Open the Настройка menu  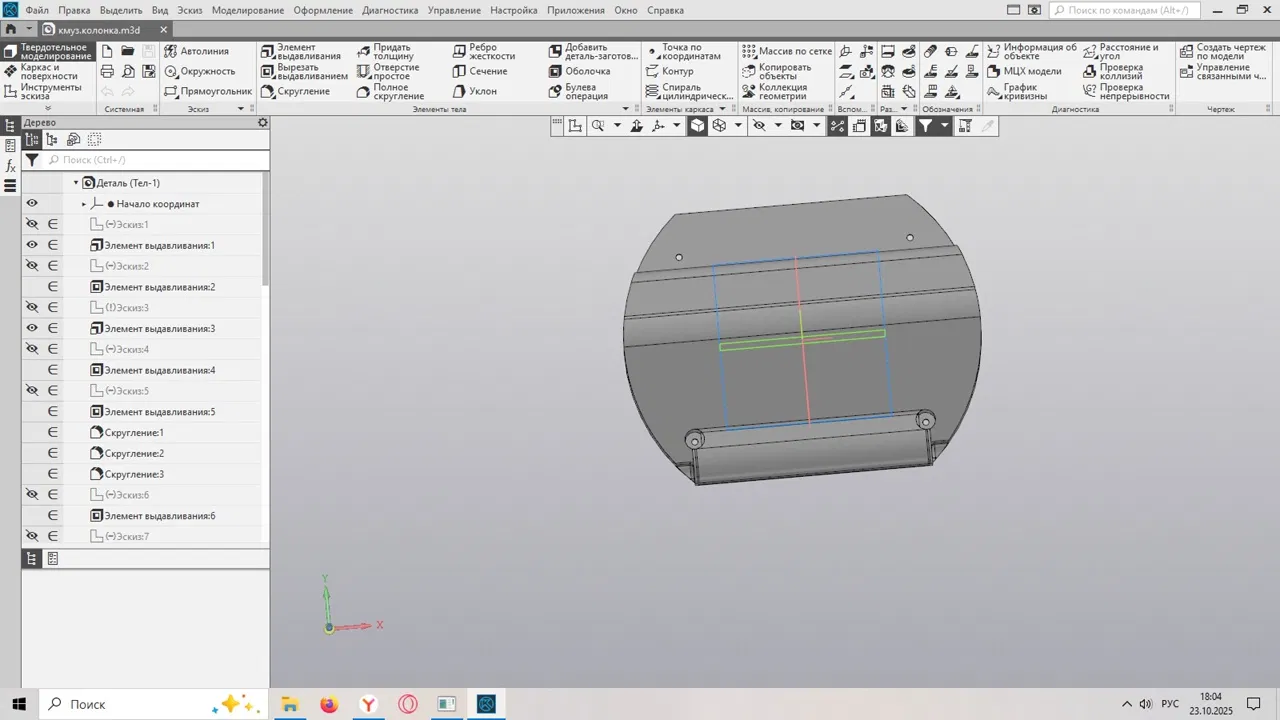514,10
